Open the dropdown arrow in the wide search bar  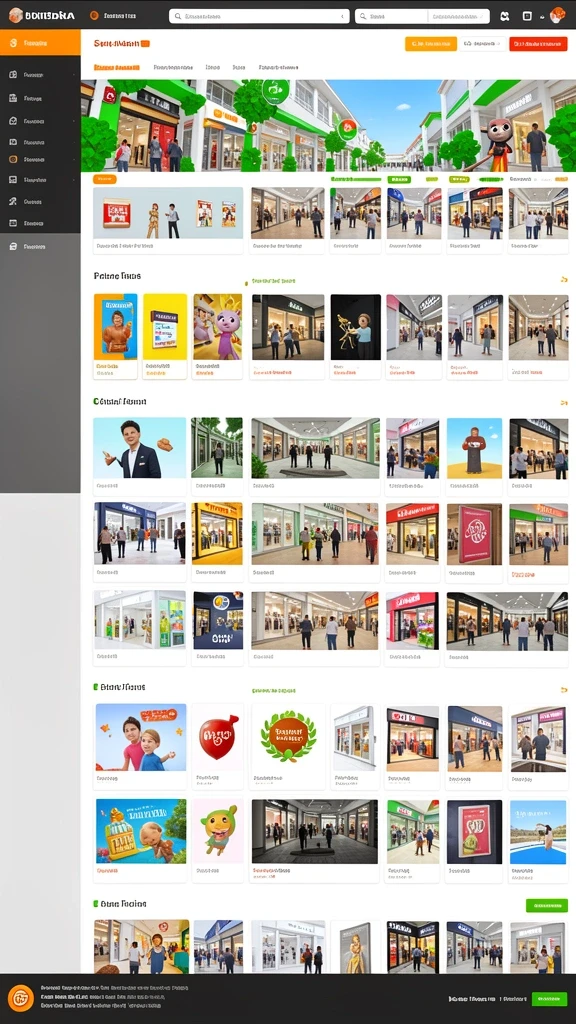tap(342, 16)
